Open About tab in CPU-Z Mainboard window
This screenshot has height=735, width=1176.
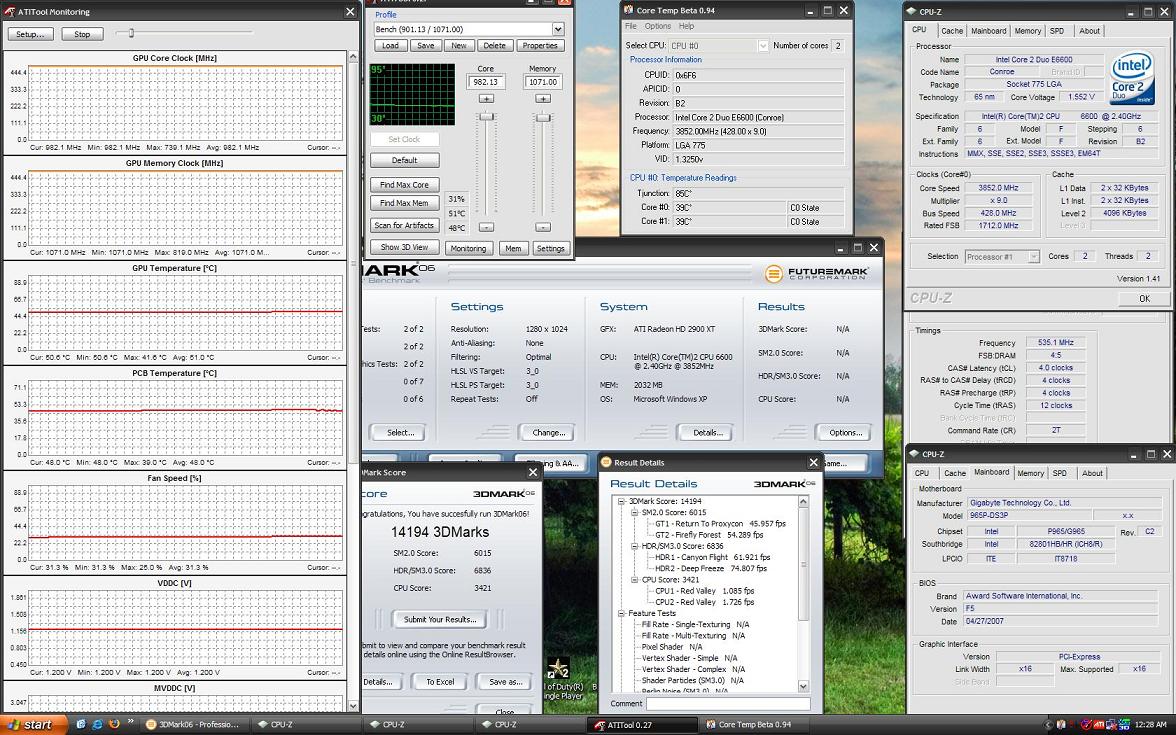coord(1092,473)
